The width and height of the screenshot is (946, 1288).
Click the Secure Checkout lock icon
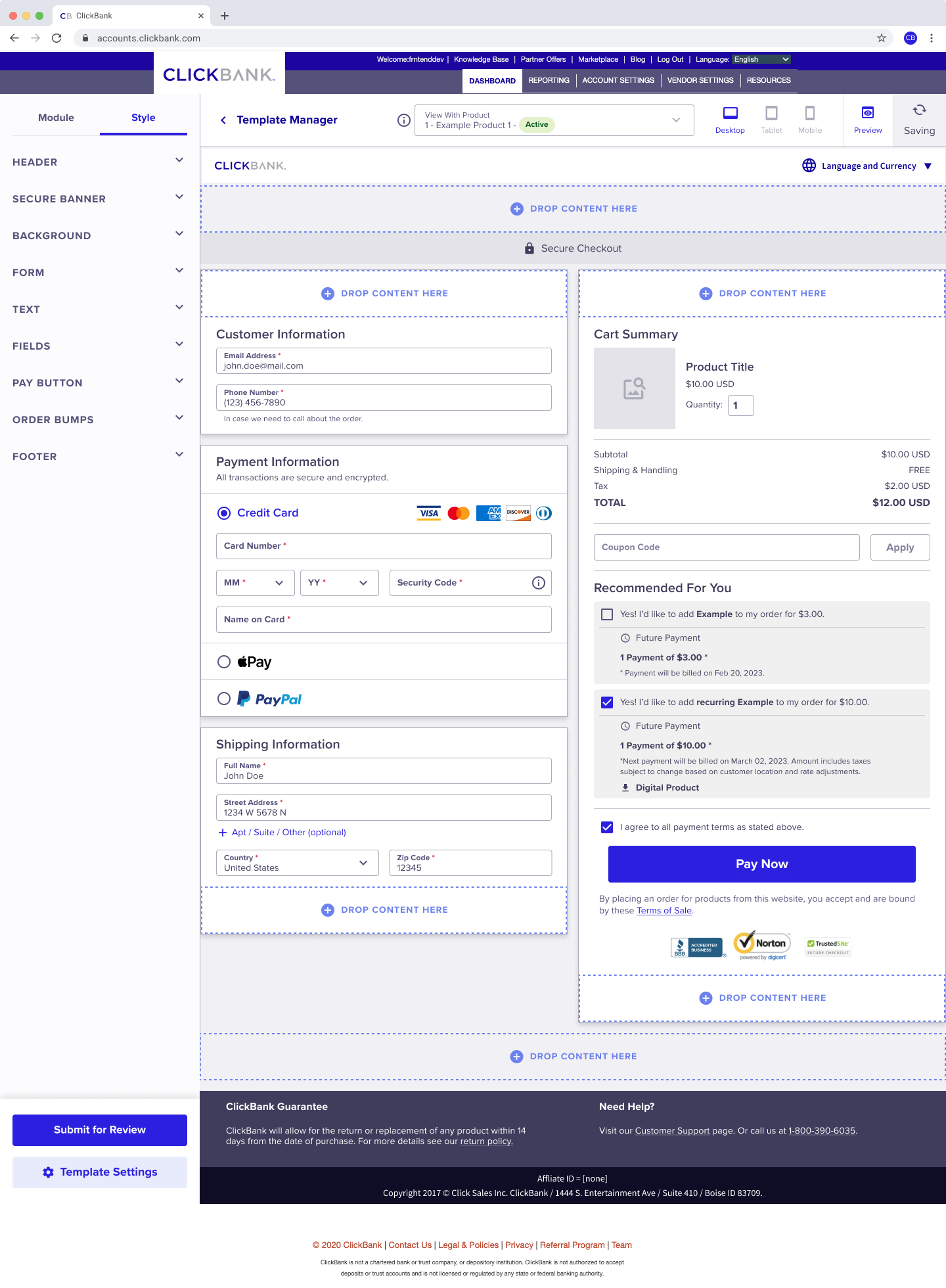[529, 248]
